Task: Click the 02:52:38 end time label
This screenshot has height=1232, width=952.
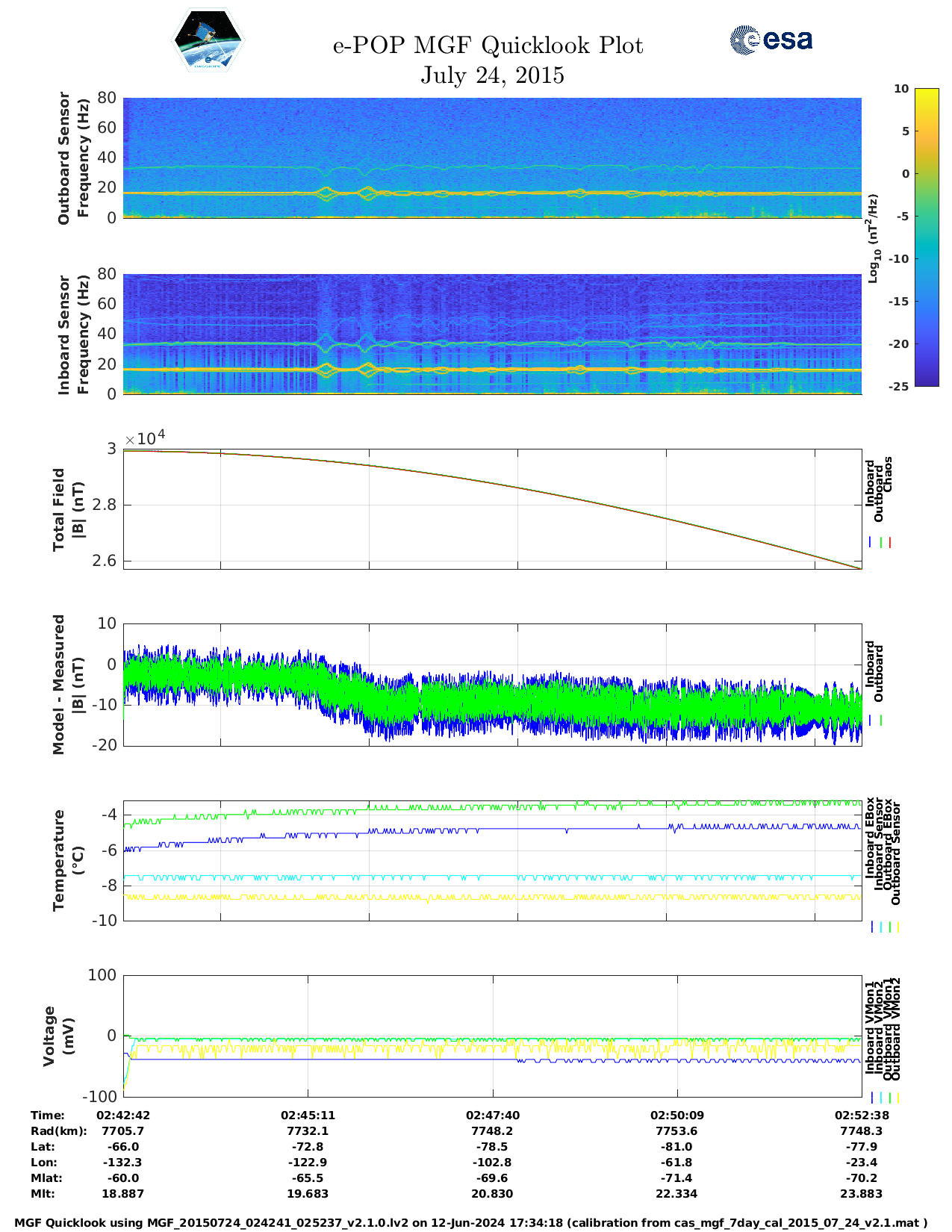Action: [861, 1116]
